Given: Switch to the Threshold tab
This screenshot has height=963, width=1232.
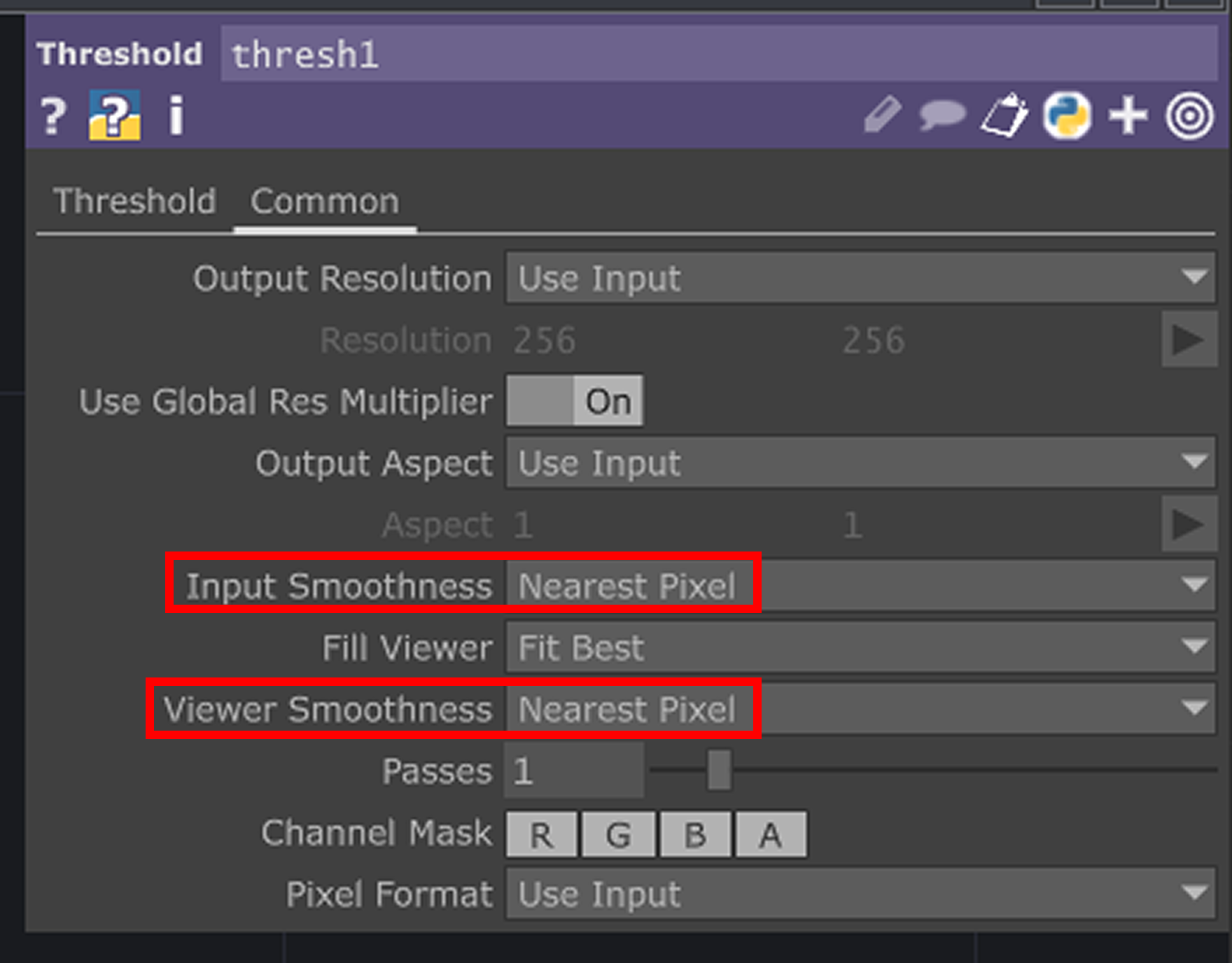Looking at the screenshot, I should 134,202.
